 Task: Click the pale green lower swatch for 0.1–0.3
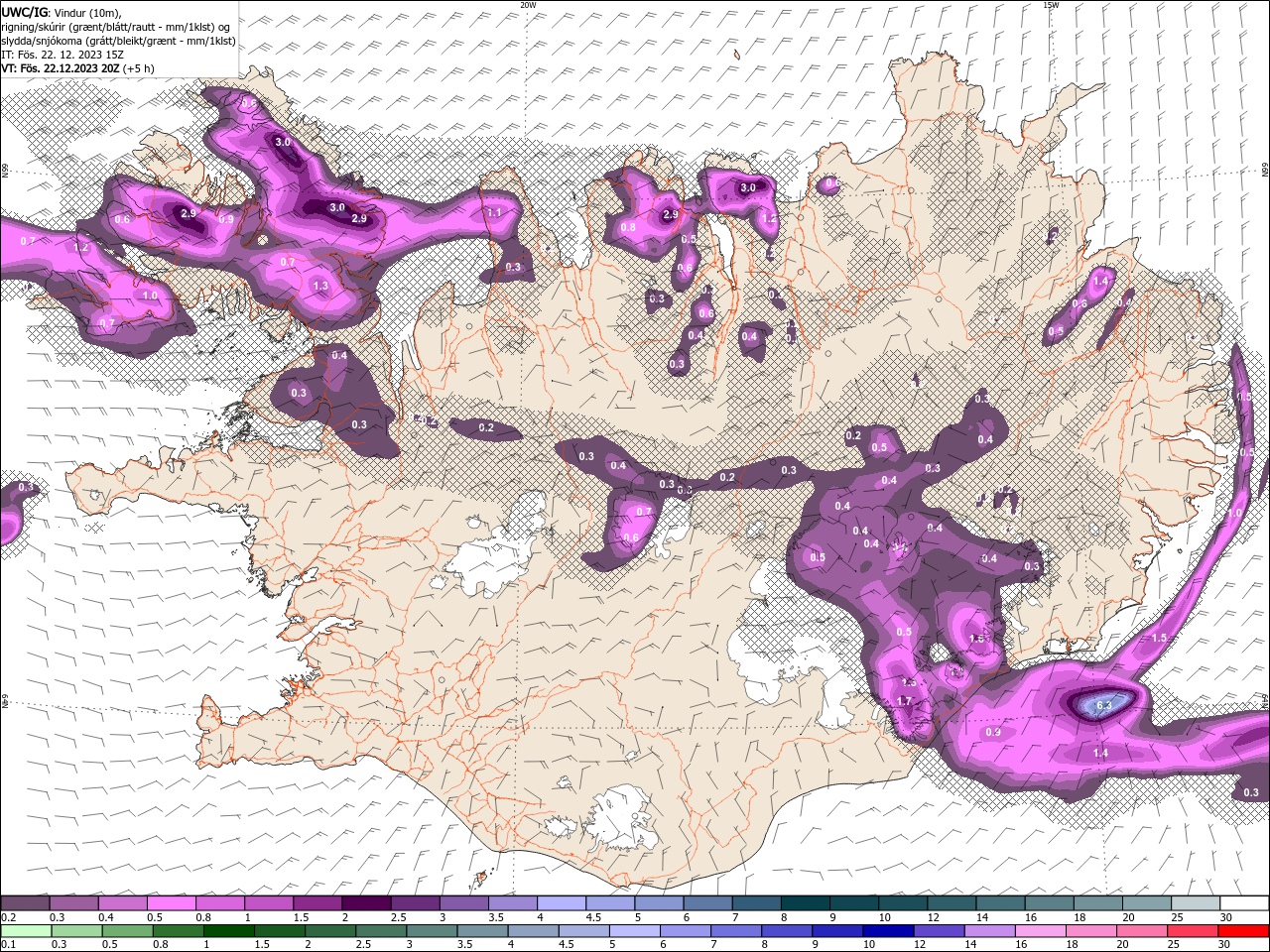(x=26, y=931)
